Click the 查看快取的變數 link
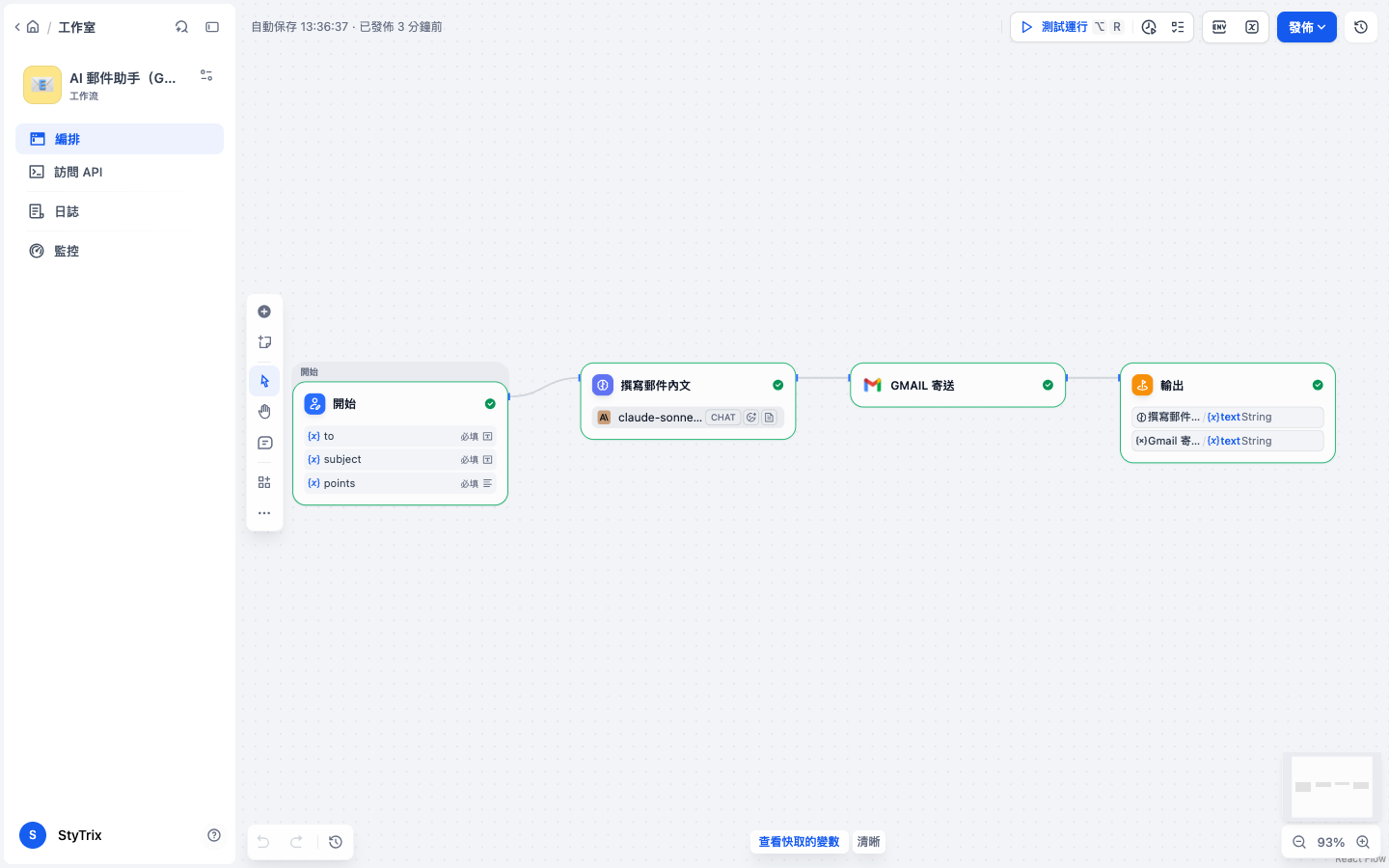The image size is (1389, 868). tap(799, 842)
